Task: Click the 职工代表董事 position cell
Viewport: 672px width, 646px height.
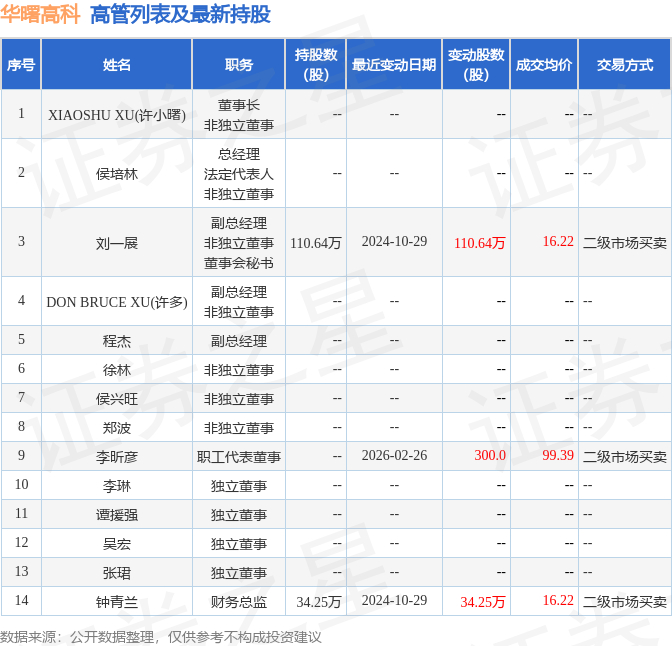Action: coord(239,457)
